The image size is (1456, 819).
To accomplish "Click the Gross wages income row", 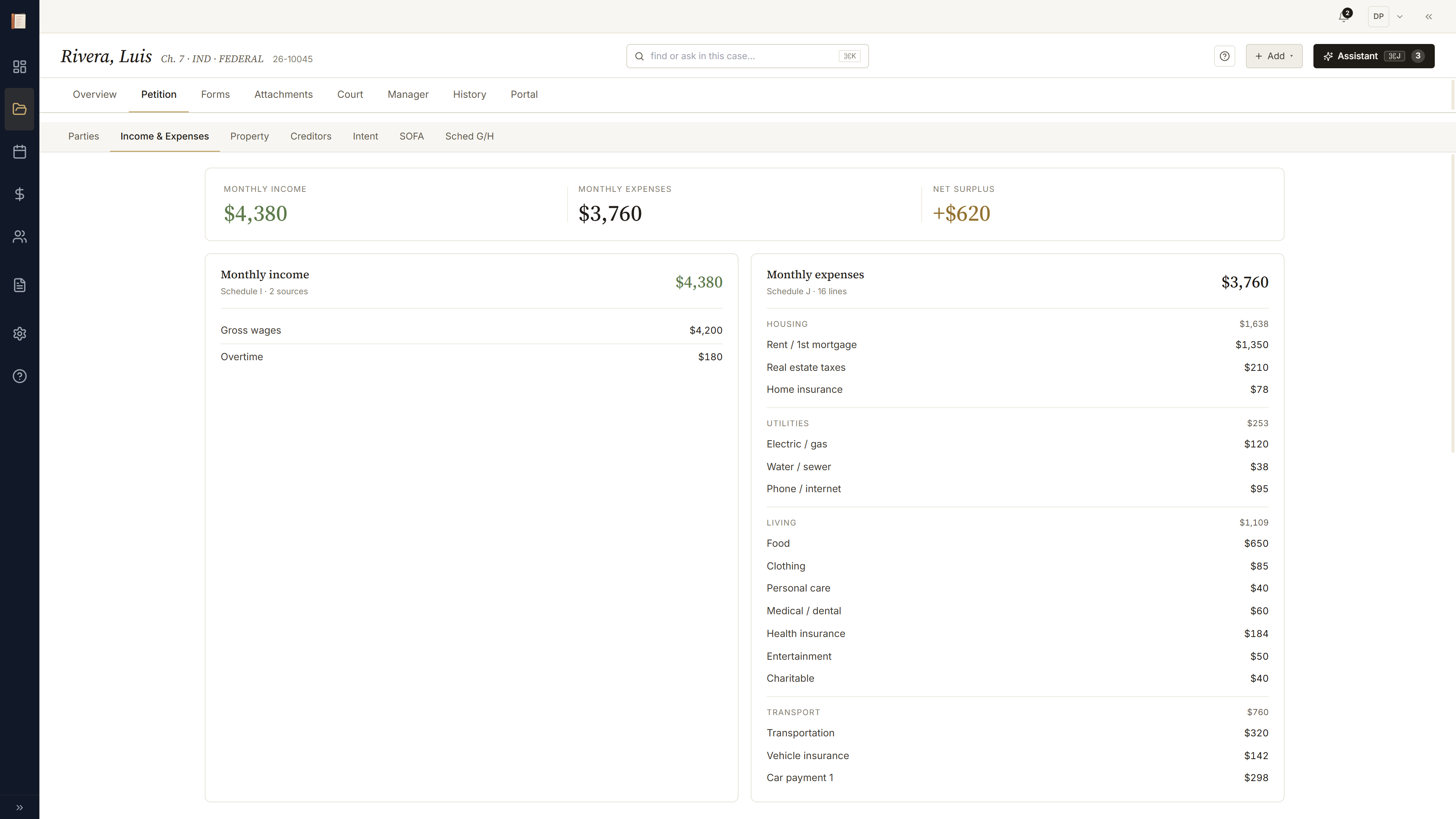I will (471, 330).
